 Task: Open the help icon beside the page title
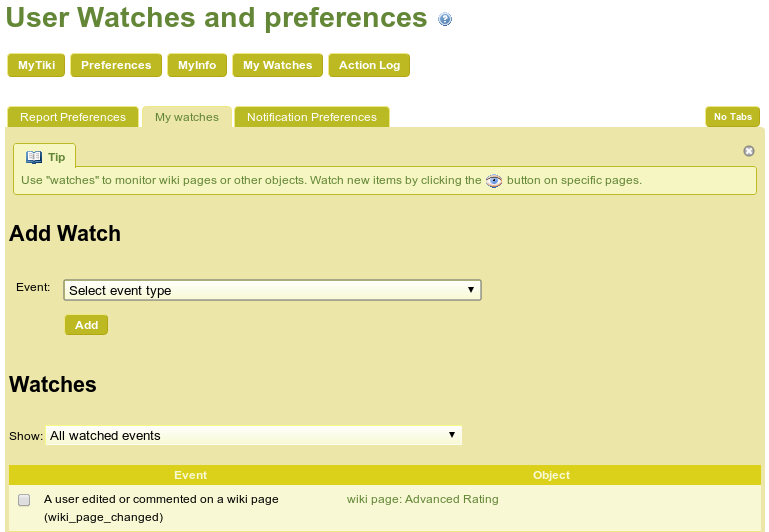tap(445, 20)
